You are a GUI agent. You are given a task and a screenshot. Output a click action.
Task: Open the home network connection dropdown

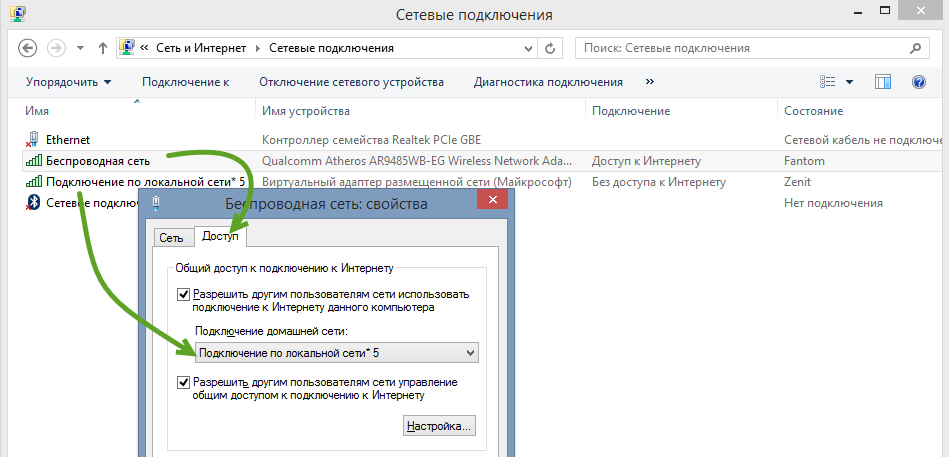(x=470, y=352)
